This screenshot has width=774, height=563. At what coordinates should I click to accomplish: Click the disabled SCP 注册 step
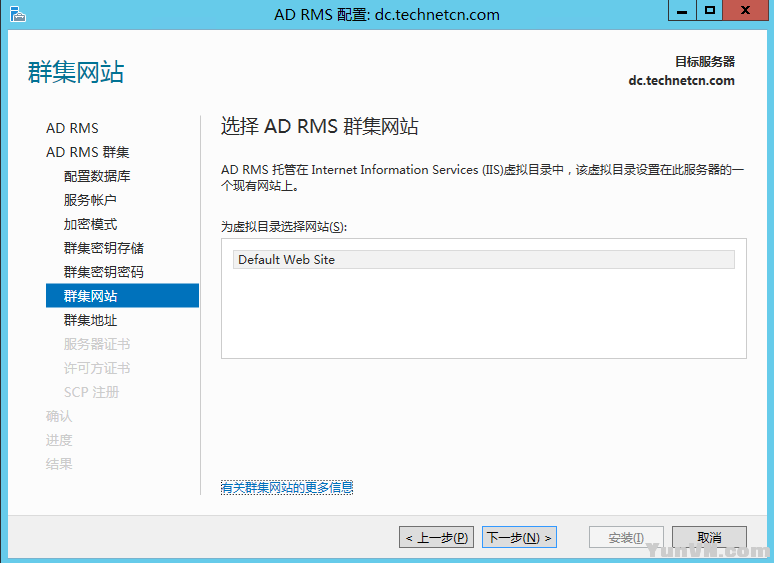[91, 392]
